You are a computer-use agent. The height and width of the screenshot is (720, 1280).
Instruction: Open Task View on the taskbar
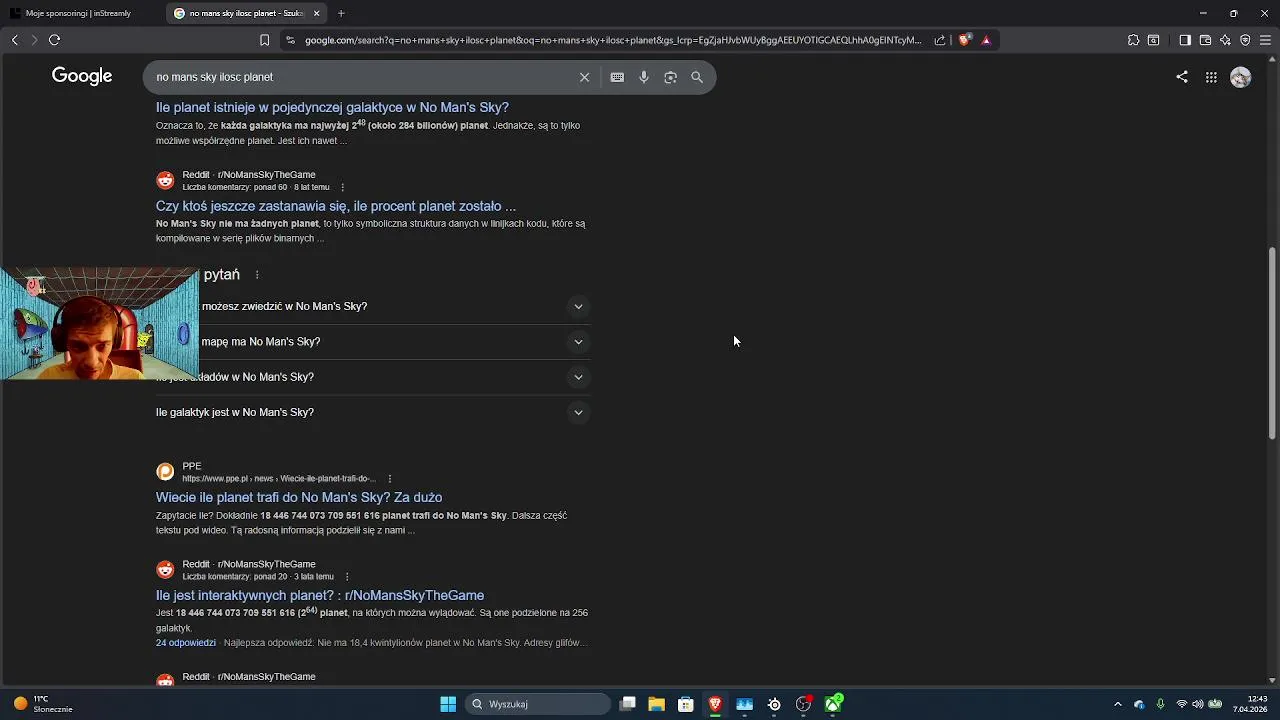[x=627, y=704]
